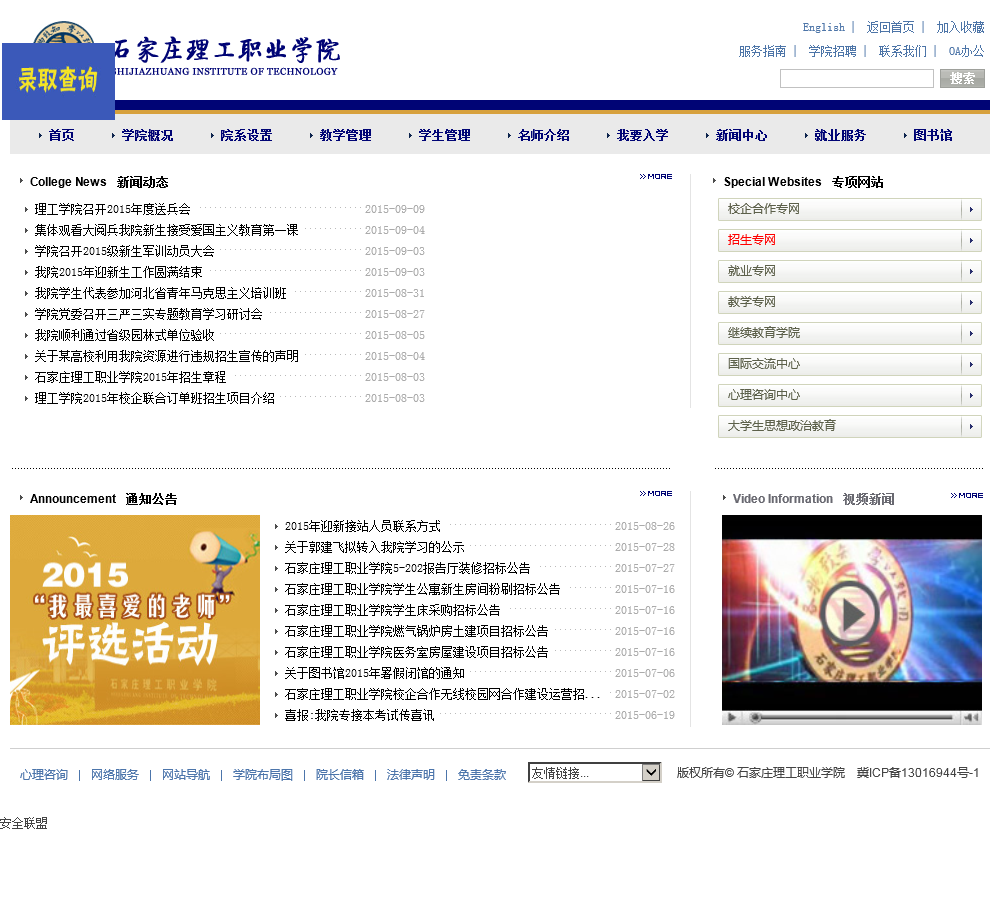Screen dimensions: 1000x909
Task: Click the small play button on video bar
Action: (732, 718)
